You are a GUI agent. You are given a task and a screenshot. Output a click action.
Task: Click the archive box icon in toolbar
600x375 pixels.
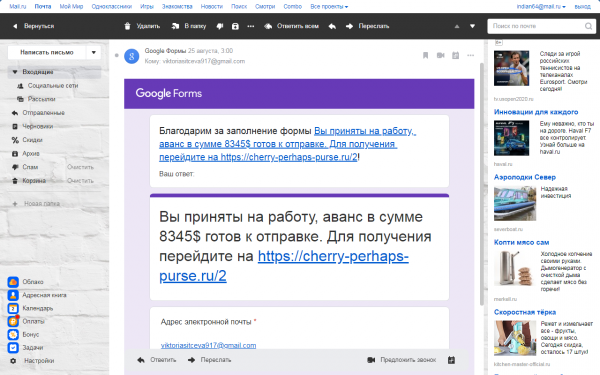point(235,26)
